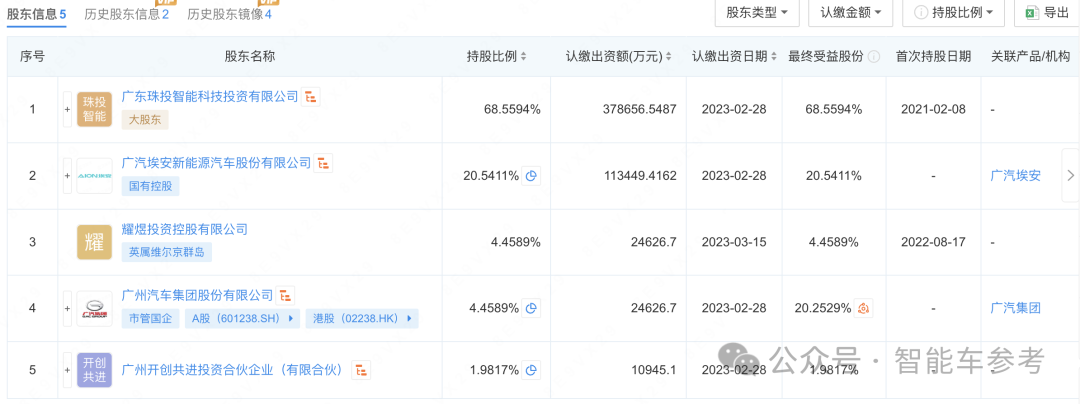Open equity structure icon for 广东珠投智能科技投资有限公司

pyautogui.click(x=311, y=97)
